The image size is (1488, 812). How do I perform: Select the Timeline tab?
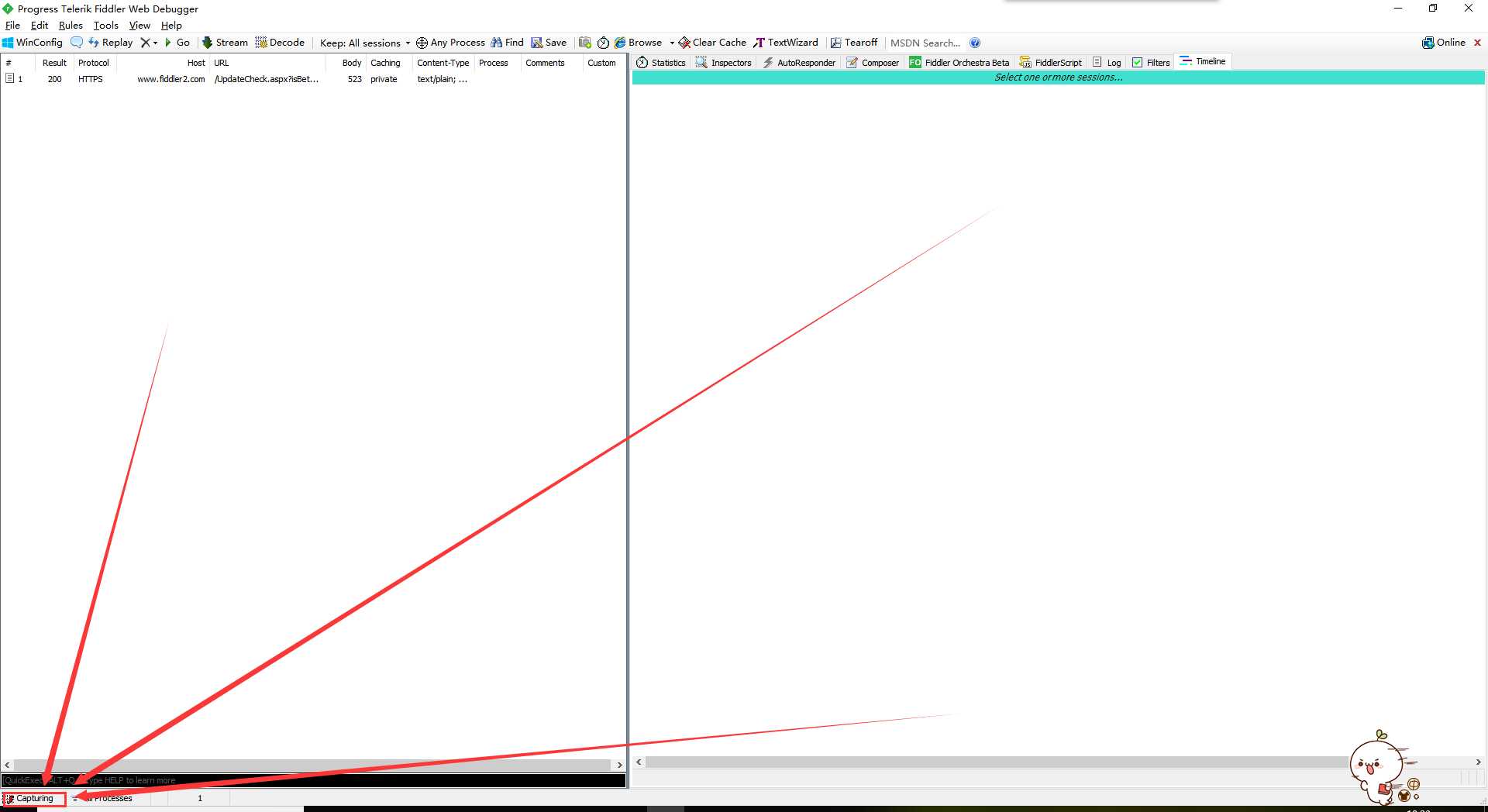tap(1203, 61)
